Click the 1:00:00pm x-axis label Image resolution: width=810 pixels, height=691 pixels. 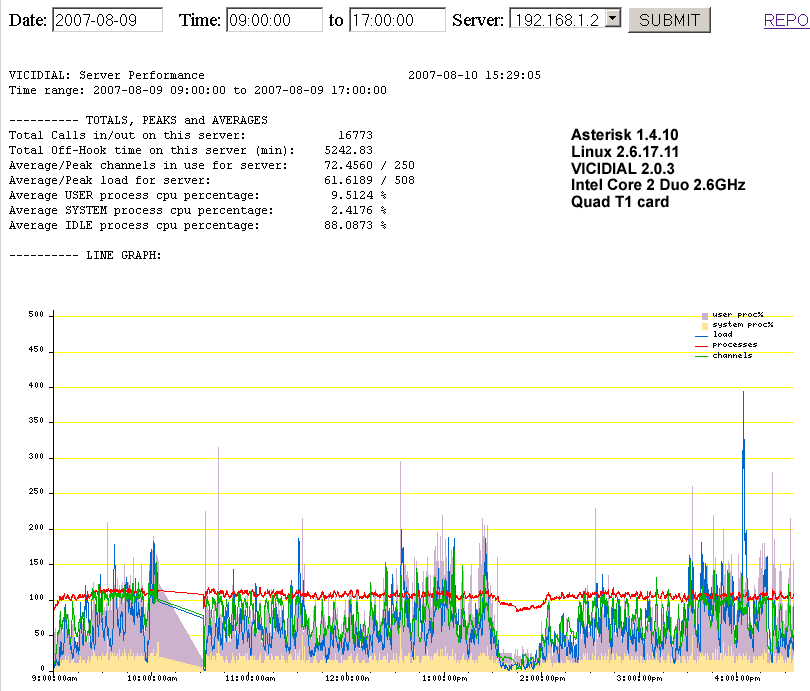point(445,678)
